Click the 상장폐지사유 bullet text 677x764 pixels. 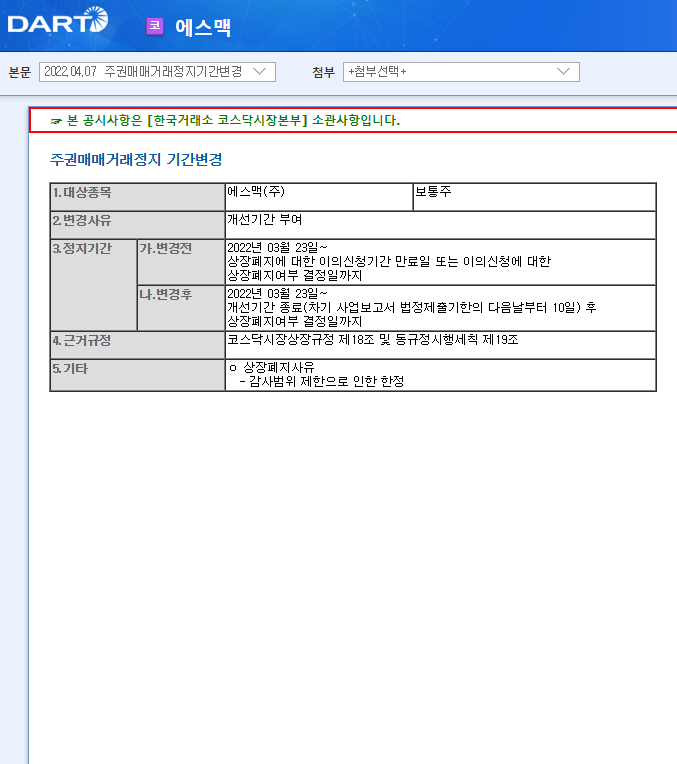click(x=279, y=367)
